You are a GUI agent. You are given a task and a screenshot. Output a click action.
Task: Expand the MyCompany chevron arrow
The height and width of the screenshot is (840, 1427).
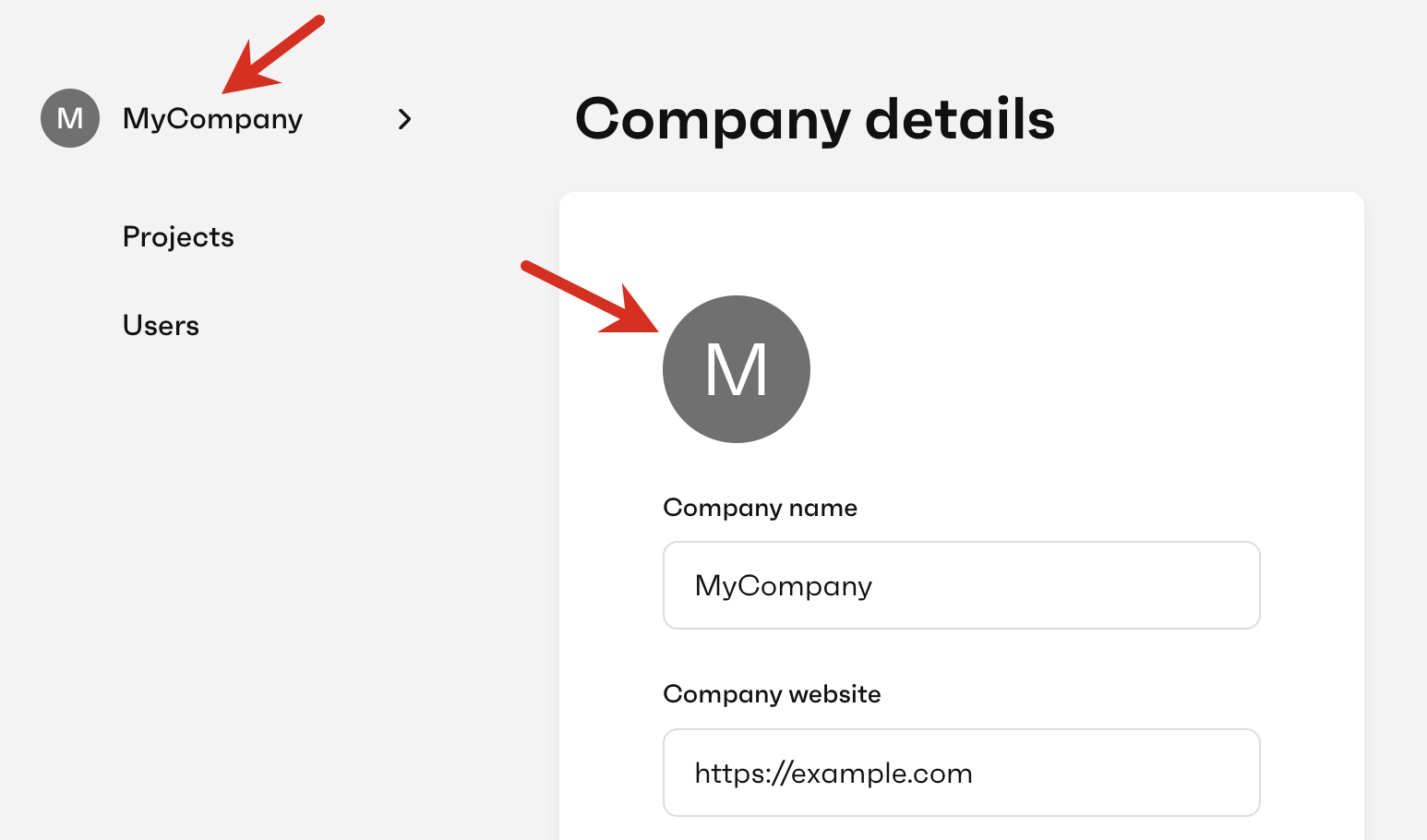click(x=404, y=119)
